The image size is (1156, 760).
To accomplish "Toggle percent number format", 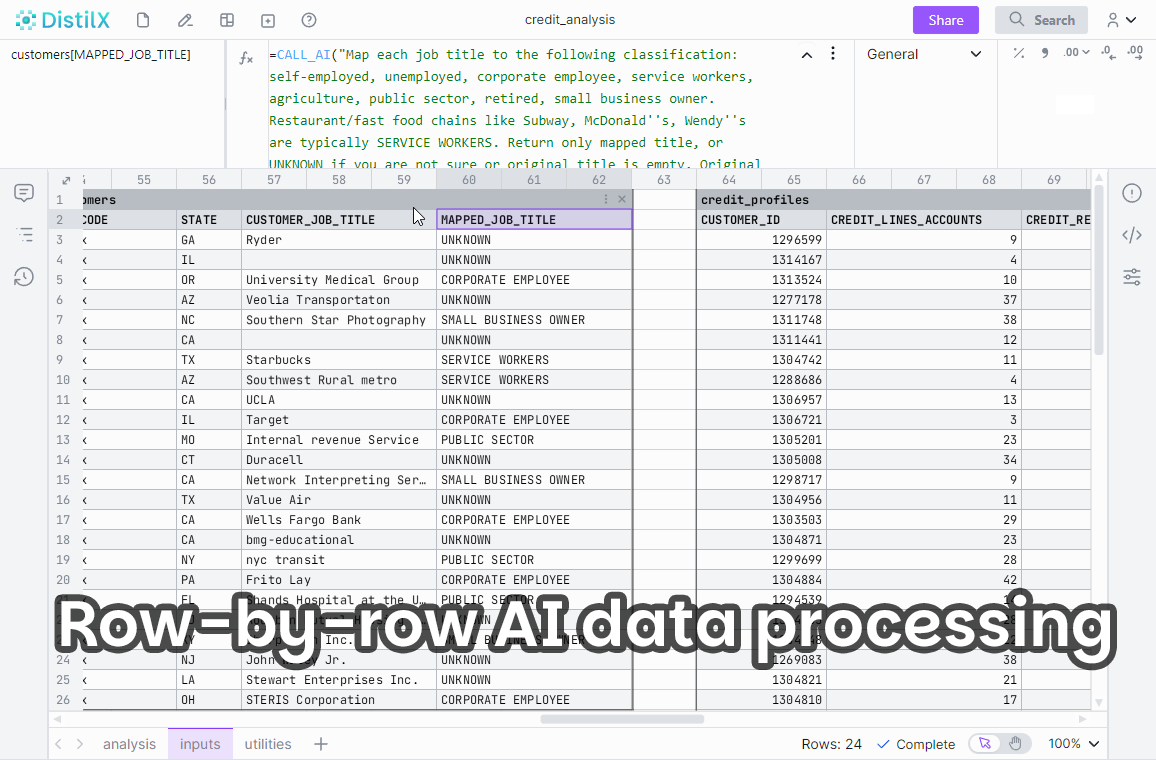I will point(1018,53).
